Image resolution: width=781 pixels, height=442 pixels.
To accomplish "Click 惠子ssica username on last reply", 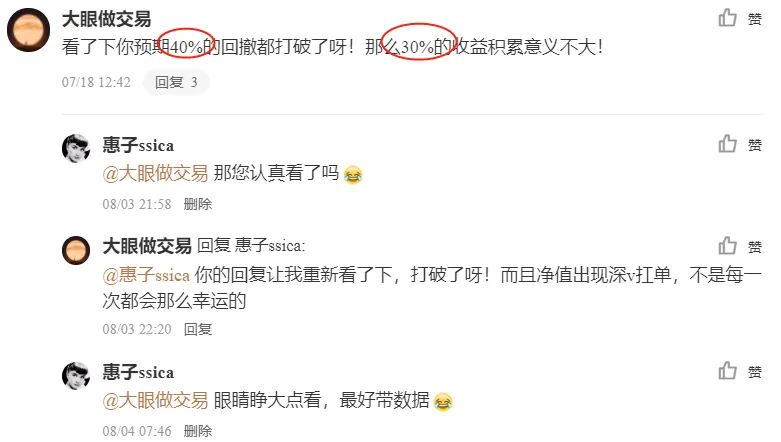I will click(138, 372).
